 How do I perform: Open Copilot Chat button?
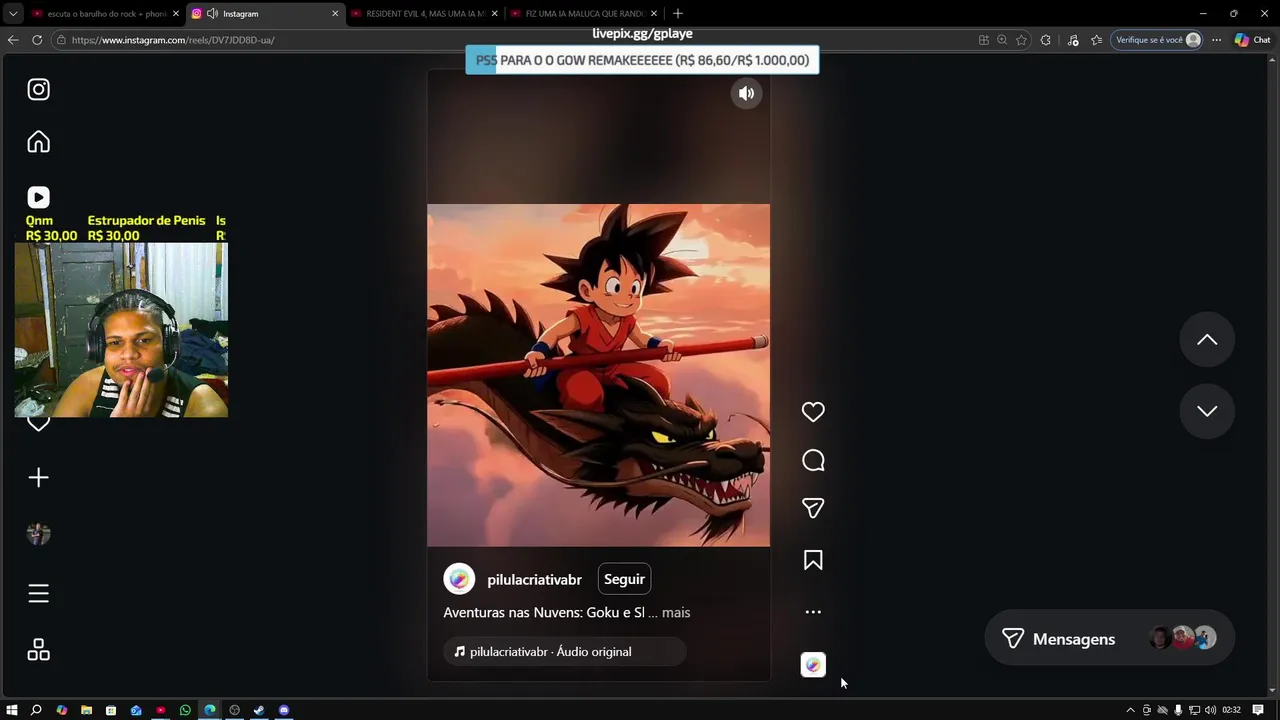tap(1253, 40)
